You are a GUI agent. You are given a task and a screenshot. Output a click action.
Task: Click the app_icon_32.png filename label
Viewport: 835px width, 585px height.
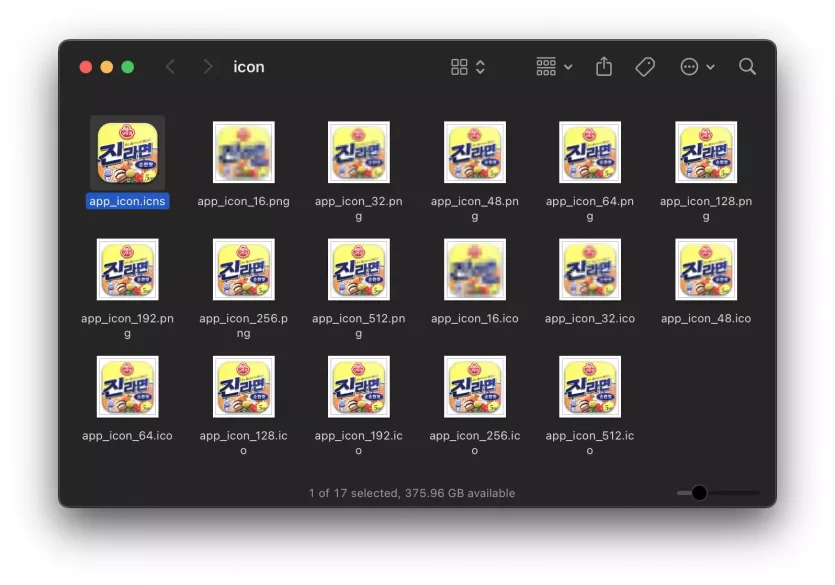click(358, 209)
